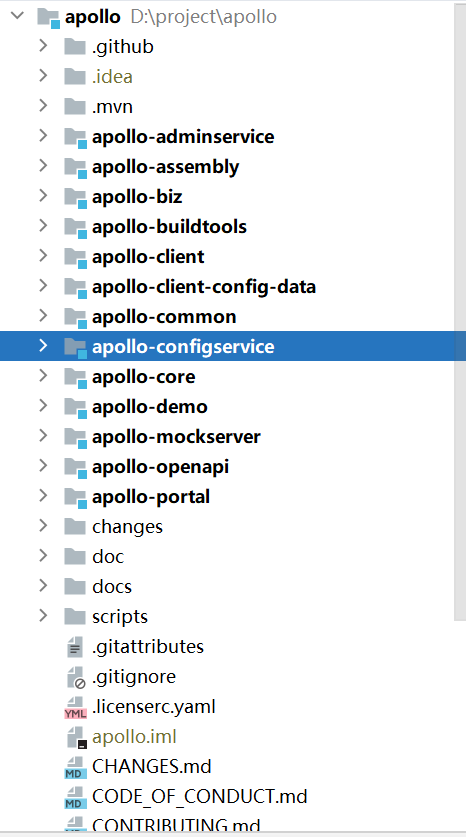Expand apollo-buildtools module arrow
The image size is (466, 837).
(x=43, y=226)
